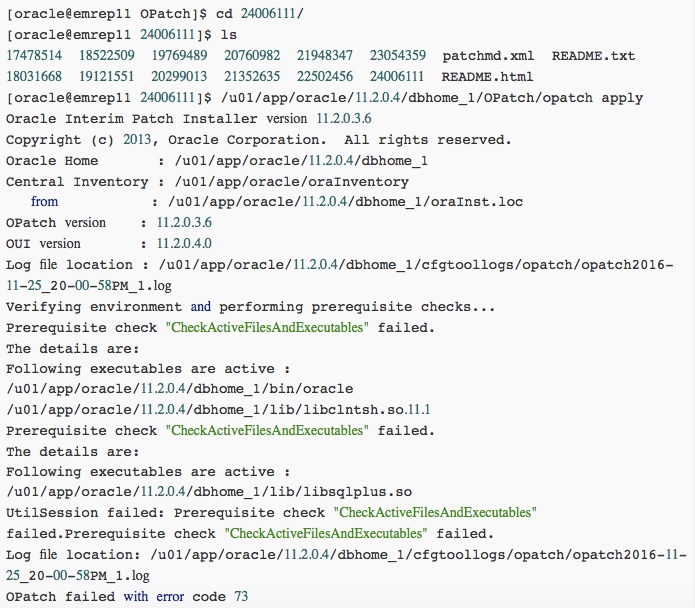Select the 19769489 directory name
This screenshot has height=608, width=695.
click(179, 56)
